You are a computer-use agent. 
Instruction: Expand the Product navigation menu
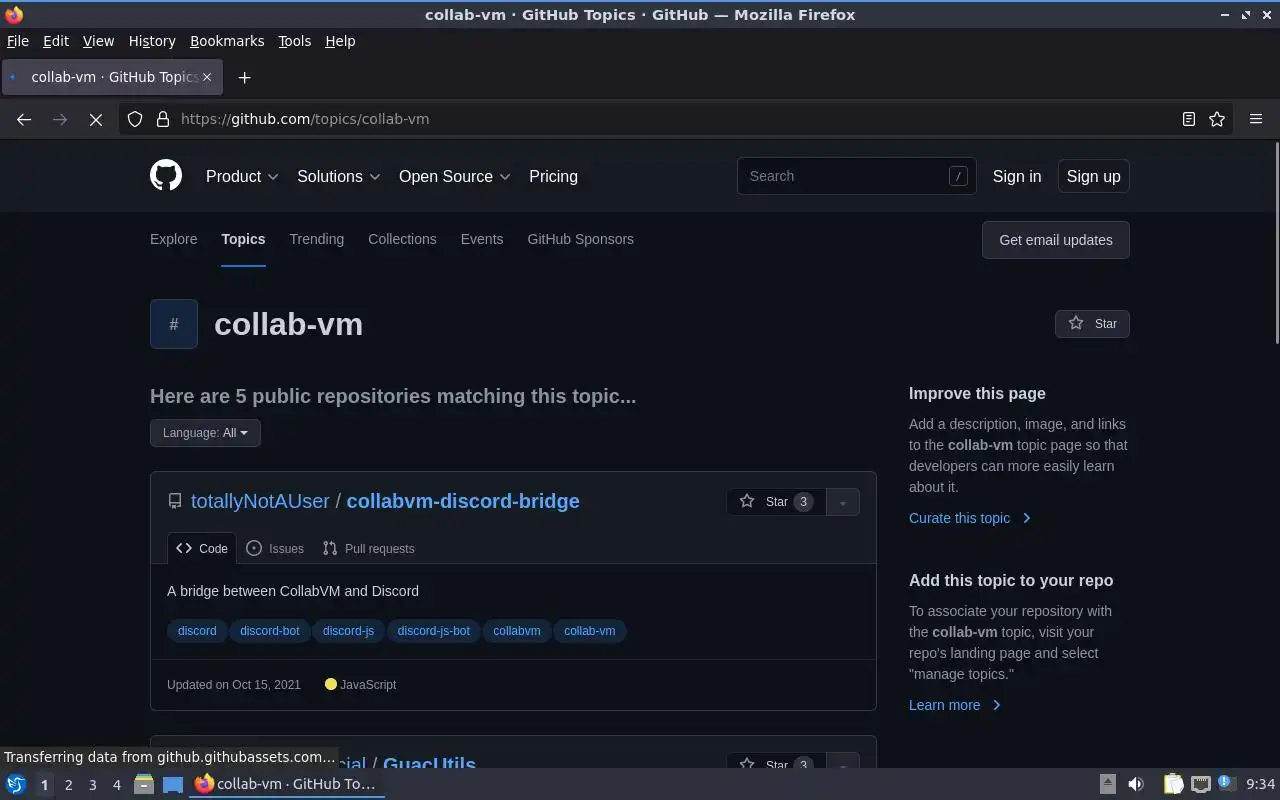point(242,176)
